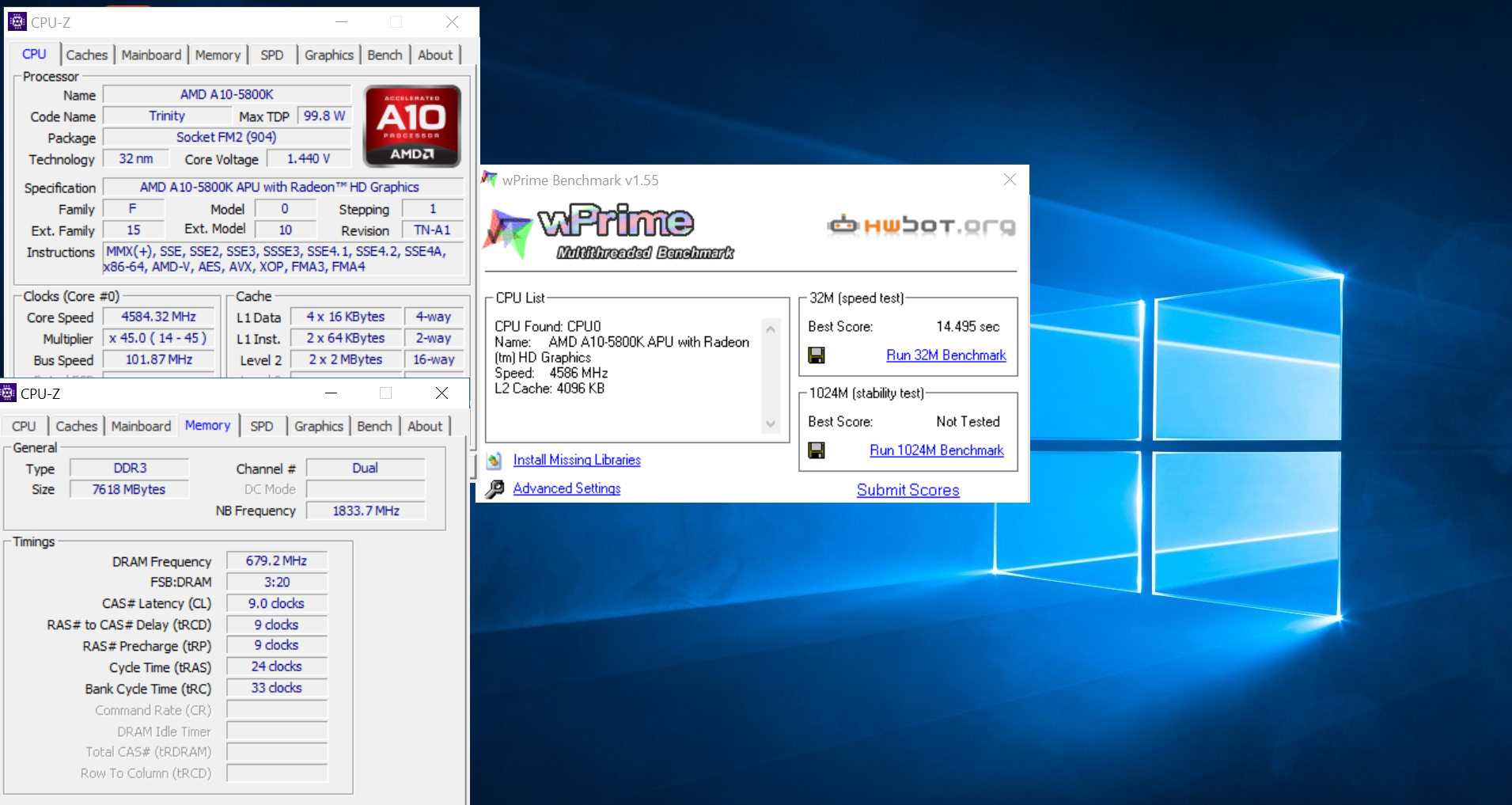Click the HWBOT.org logo
This screenshot has width=1512, height=805.
click(x=921, y=226)
